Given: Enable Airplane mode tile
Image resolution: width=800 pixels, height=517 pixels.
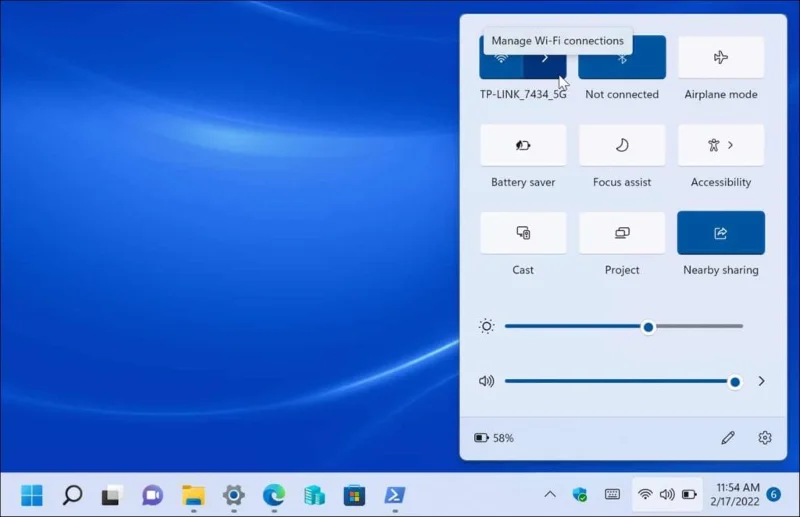Looking at the screenshot, I should (721, 57).
